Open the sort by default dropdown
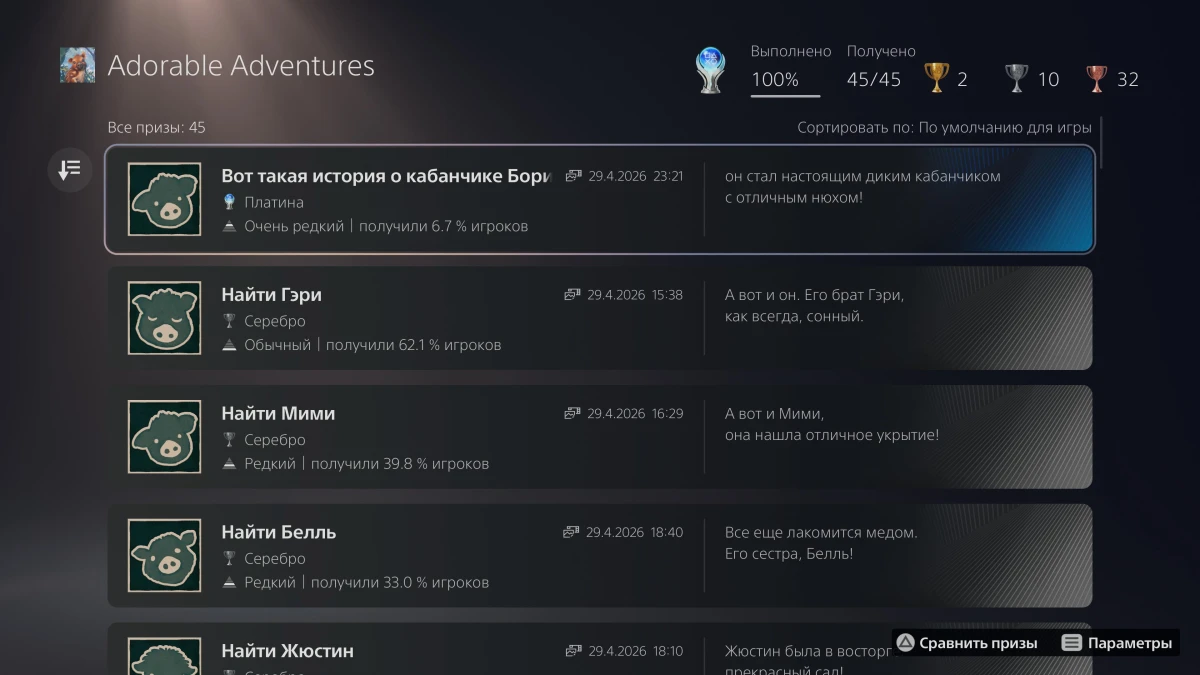The height and width of the screenshot is (675, 1200). [x=943, y=128]
